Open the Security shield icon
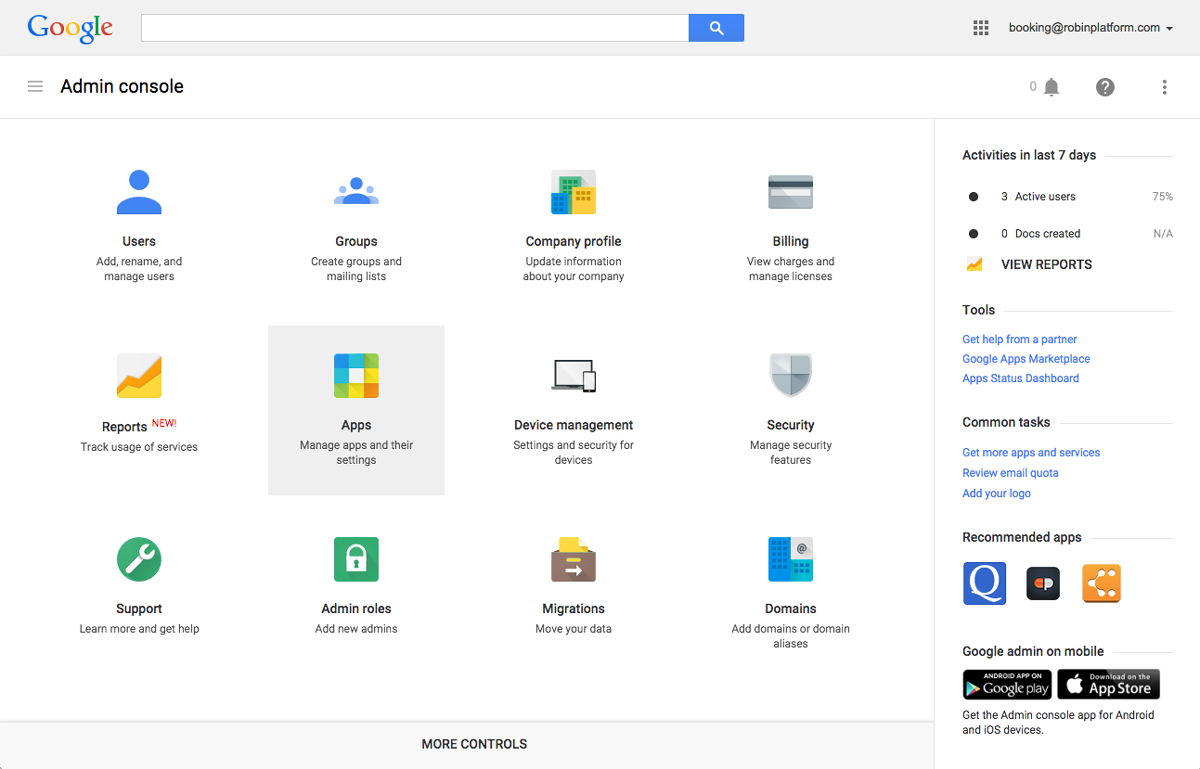Image resolution: width=1200 pixels, height=769 pixels. 790,376
